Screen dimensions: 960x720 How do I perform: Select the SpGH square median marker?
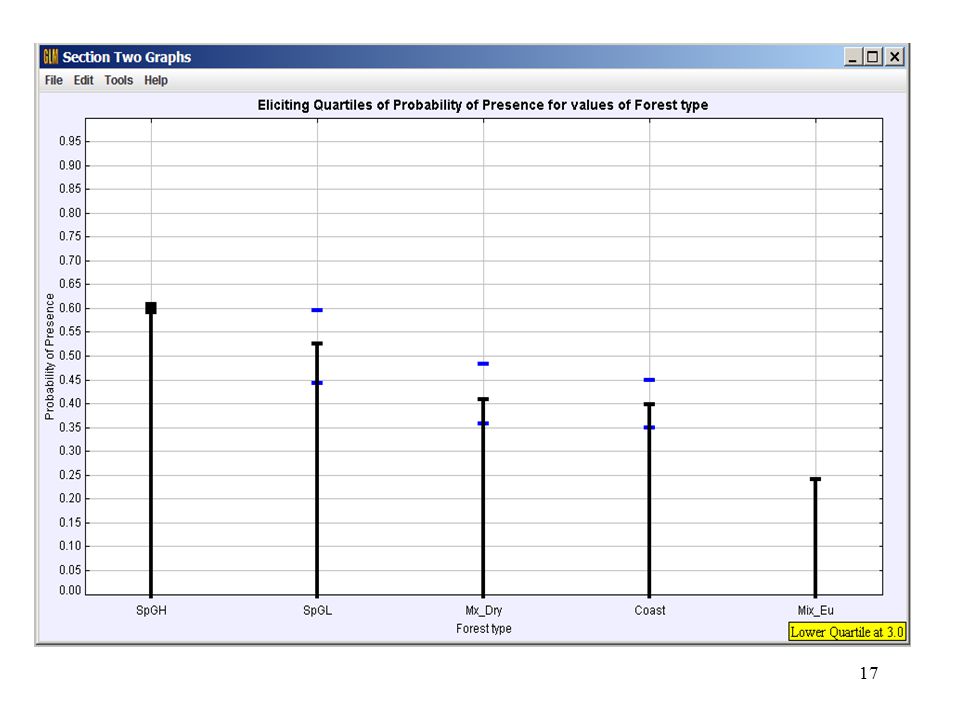[x=151, y=308]
